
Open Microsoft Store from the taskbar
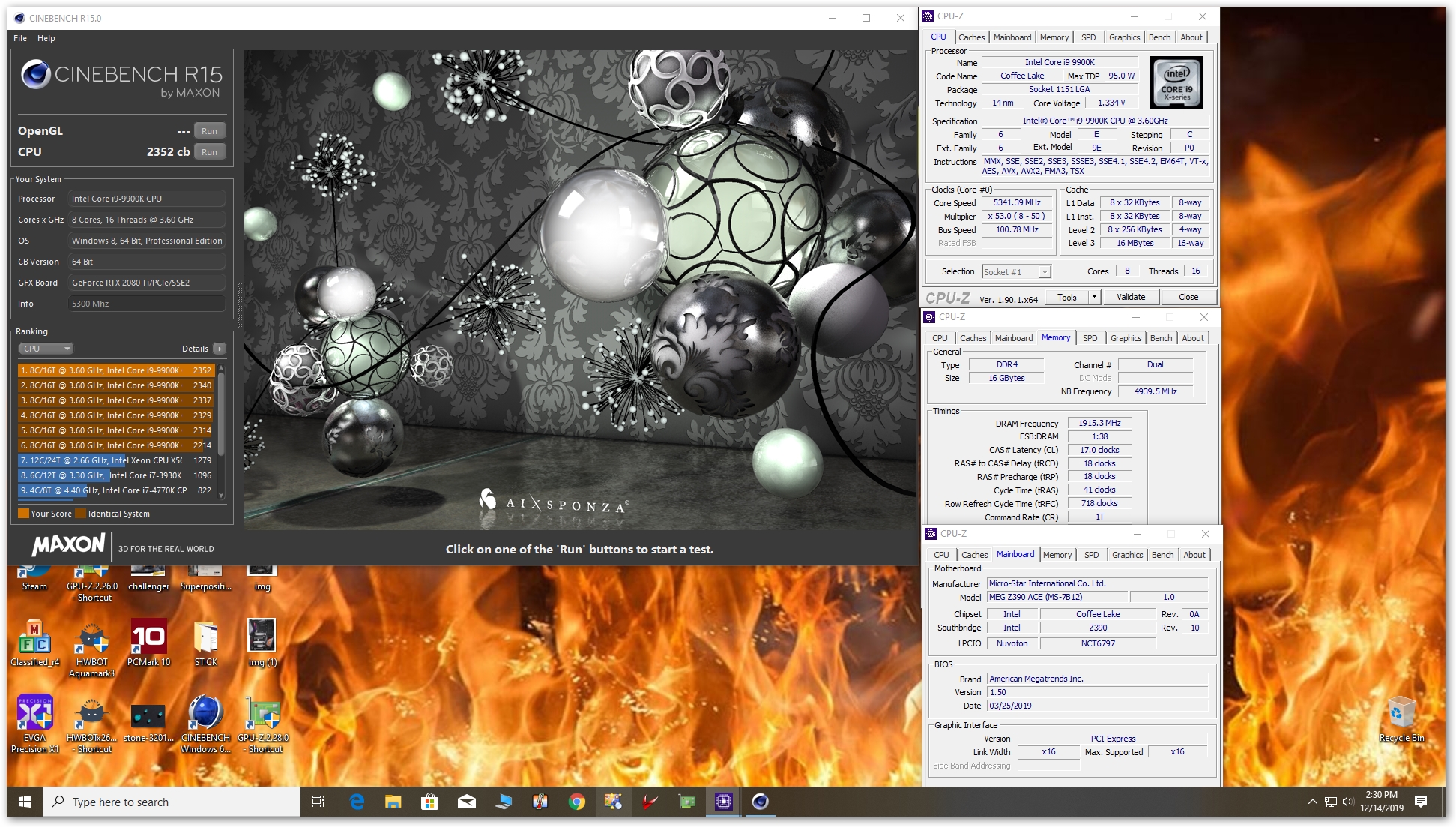(x=429, y=802)
